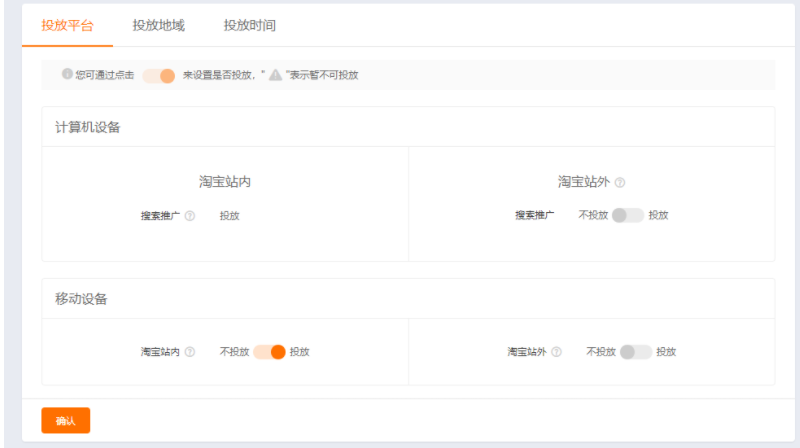This screenshot has width=800, height=448.
Task: Click help icon beside mobile 淘宝站外 label
Action: [556, 352]
